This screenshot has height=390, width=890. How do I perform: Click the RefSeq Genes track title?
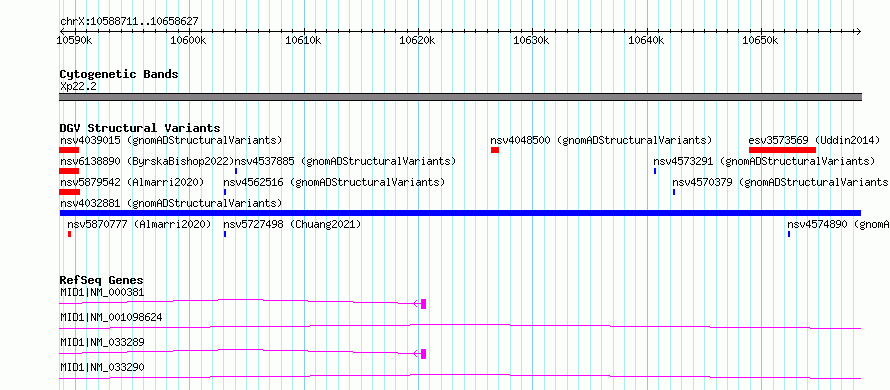coord(101,280)
